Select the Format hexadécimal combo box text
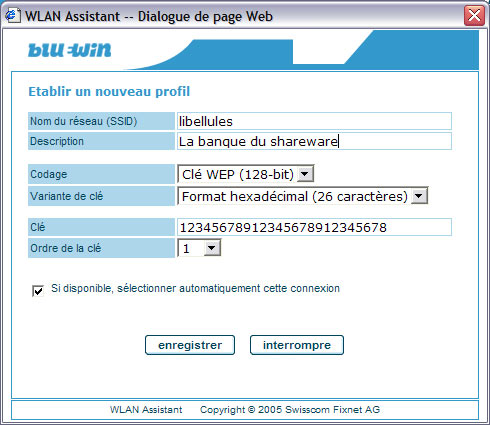Image resolution: width=490 pixels, height=425 pixels. [x=295, y=196]
